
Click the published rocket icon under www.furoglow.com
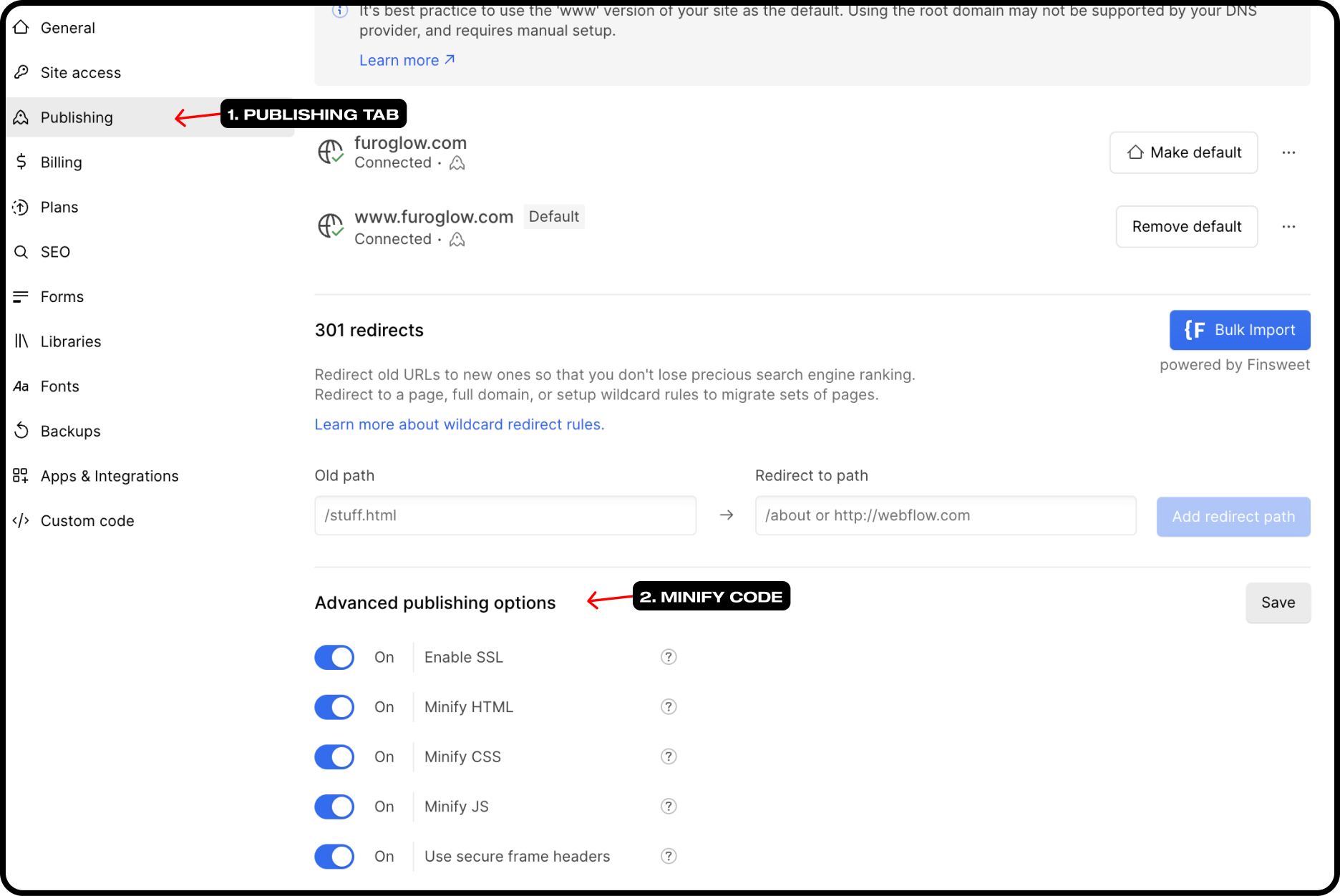click(x=457, y=240)
